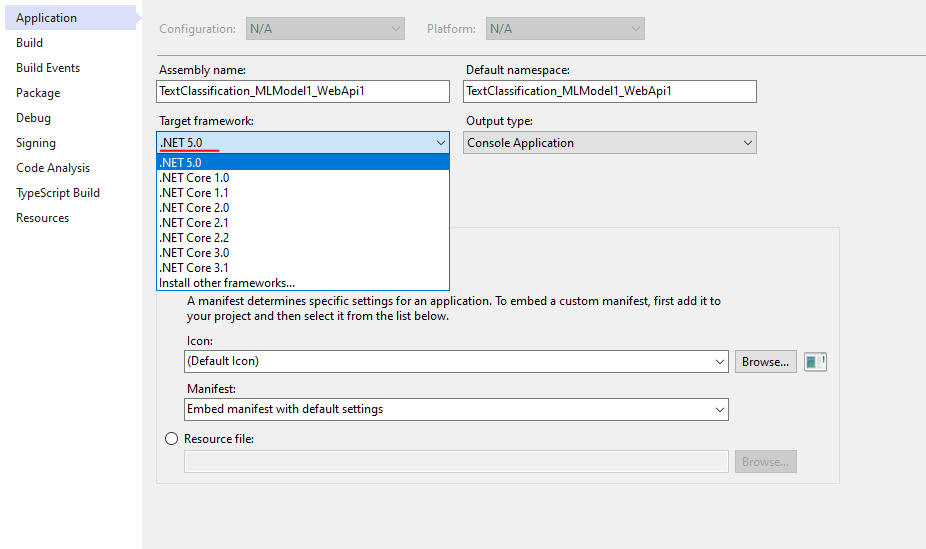
Task: Select Install other frameworks option
Action: [x=303, y=283]
